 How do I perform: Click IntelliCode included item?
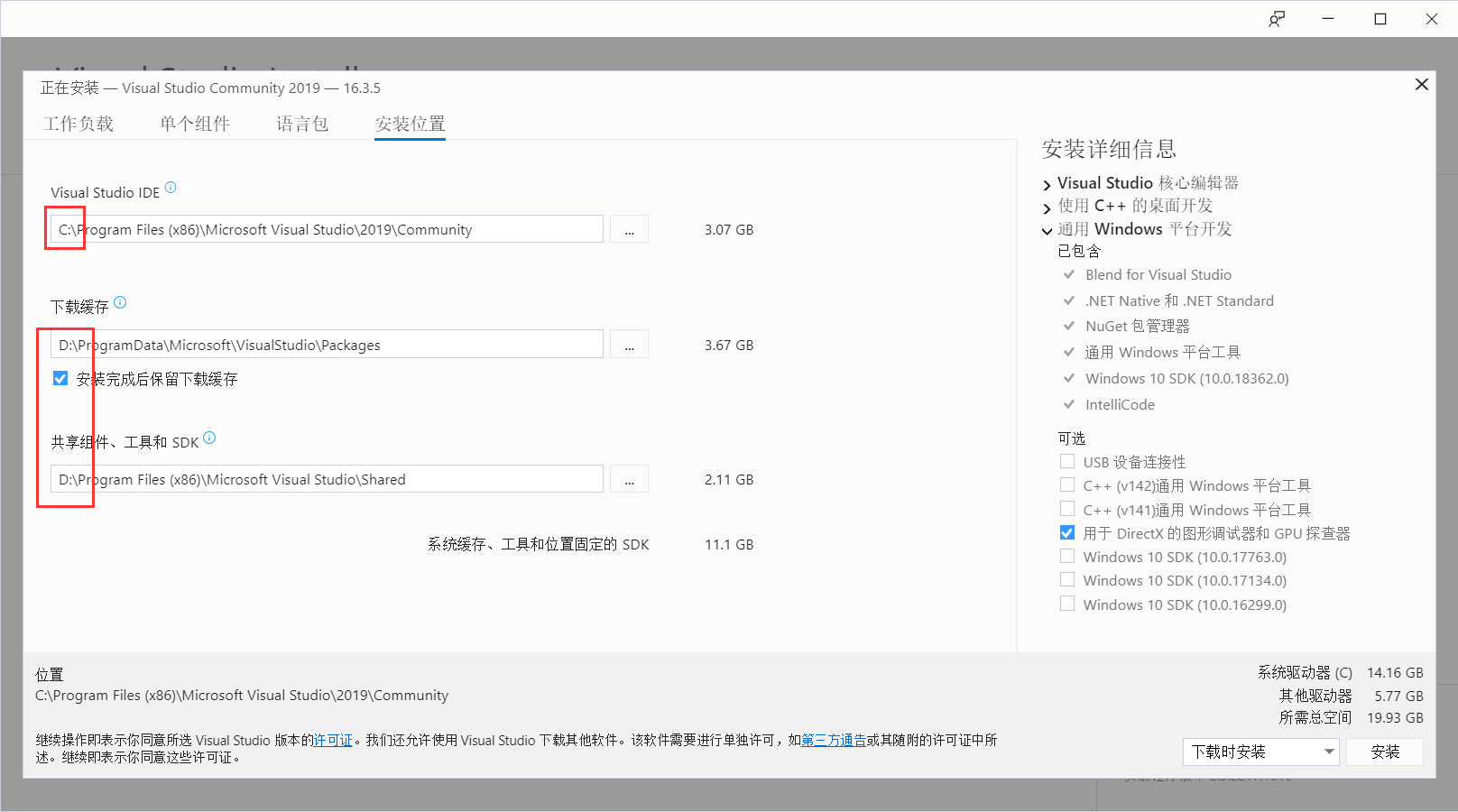[1120, 404]
